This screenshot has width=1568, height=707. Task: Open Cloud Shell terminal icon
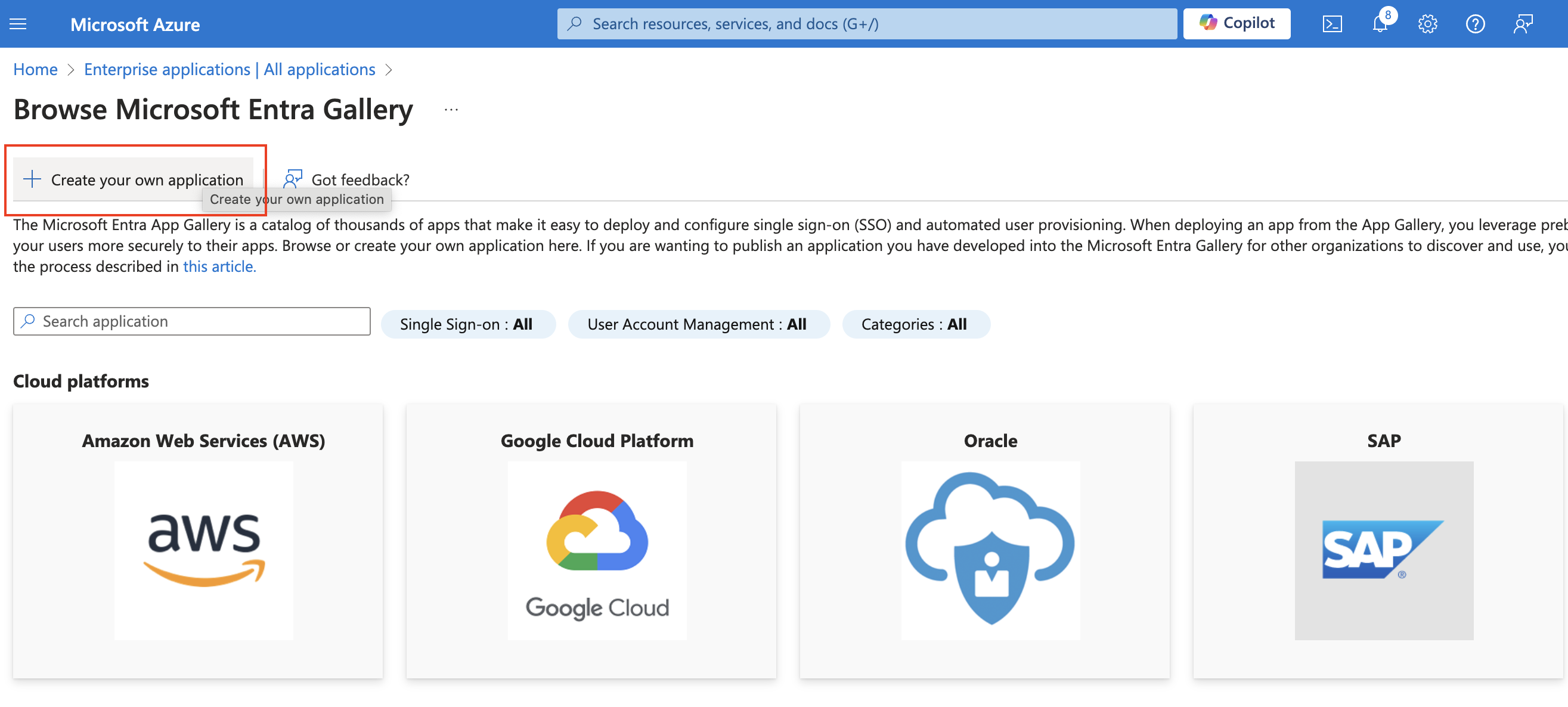point(1332,24)
